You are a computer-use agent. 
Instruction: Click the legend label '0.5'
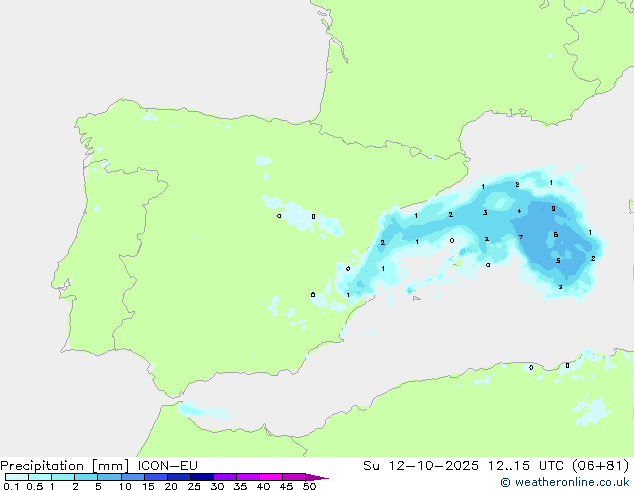34,486
